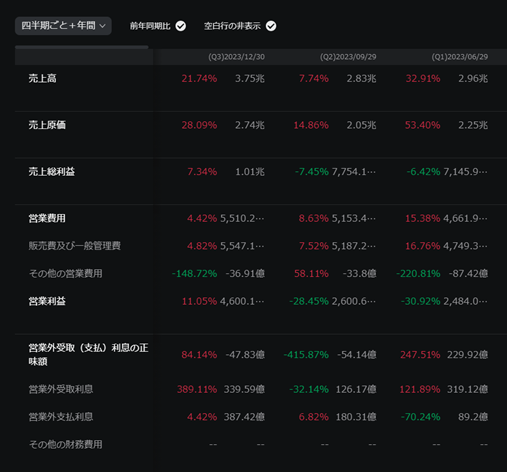Image resolution: width=507 pixels, height=472 pixels.
Task: Click the 販売費及び一般管理費 sub-row
Action: click(x=74, y=246)
